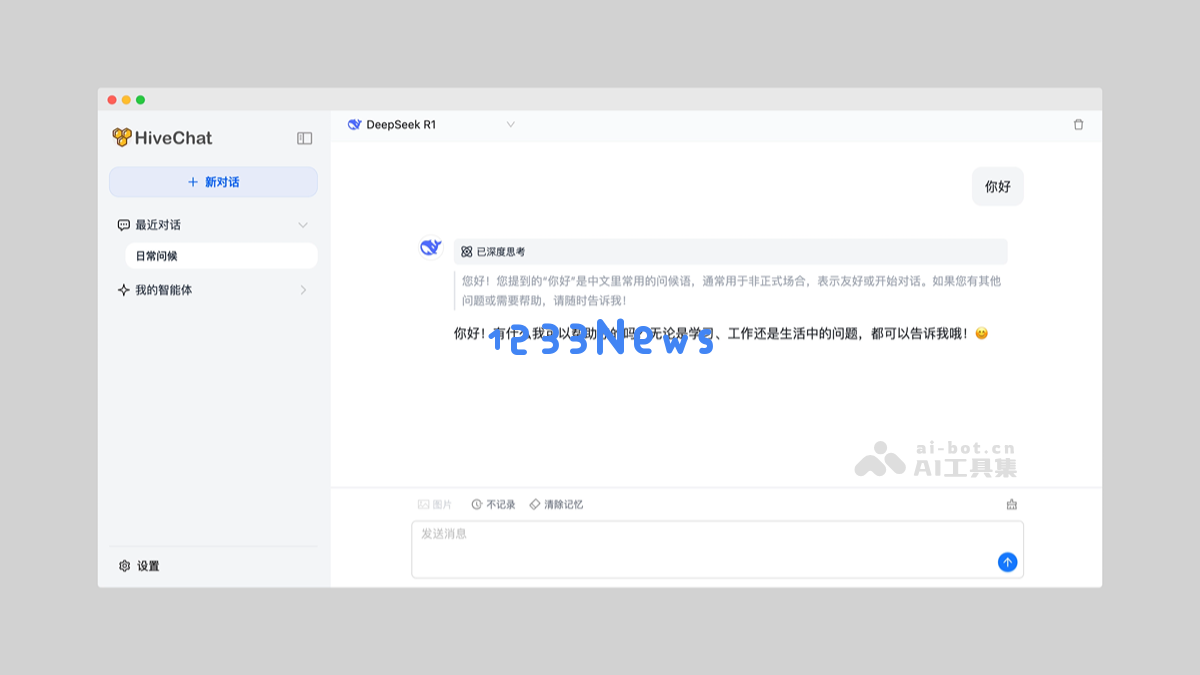Click the icon at the toolbar's right end
Screen dimensions: 1200x675
(x=1011, y=504)
